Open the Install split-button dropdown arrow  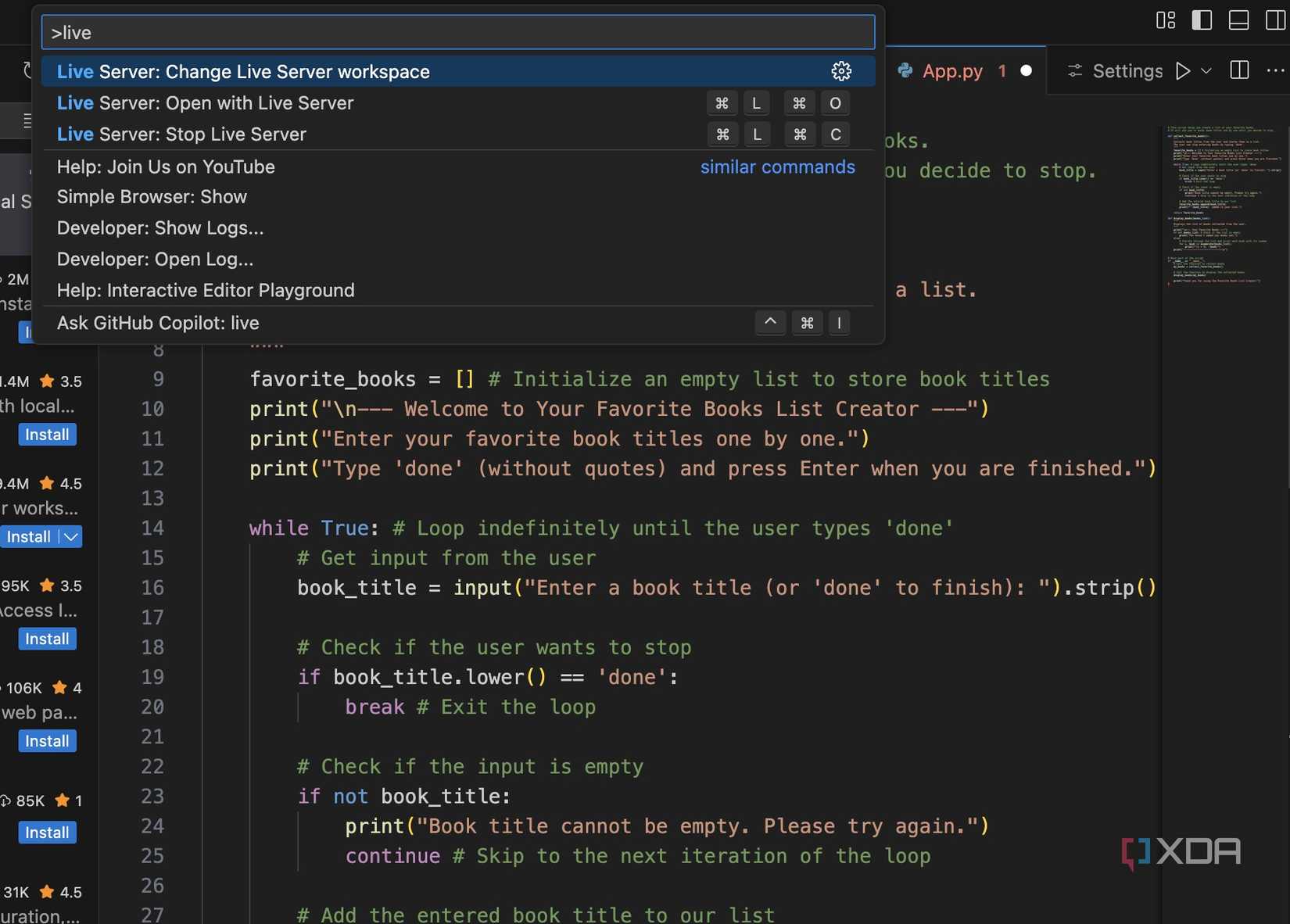coord(70,537)
